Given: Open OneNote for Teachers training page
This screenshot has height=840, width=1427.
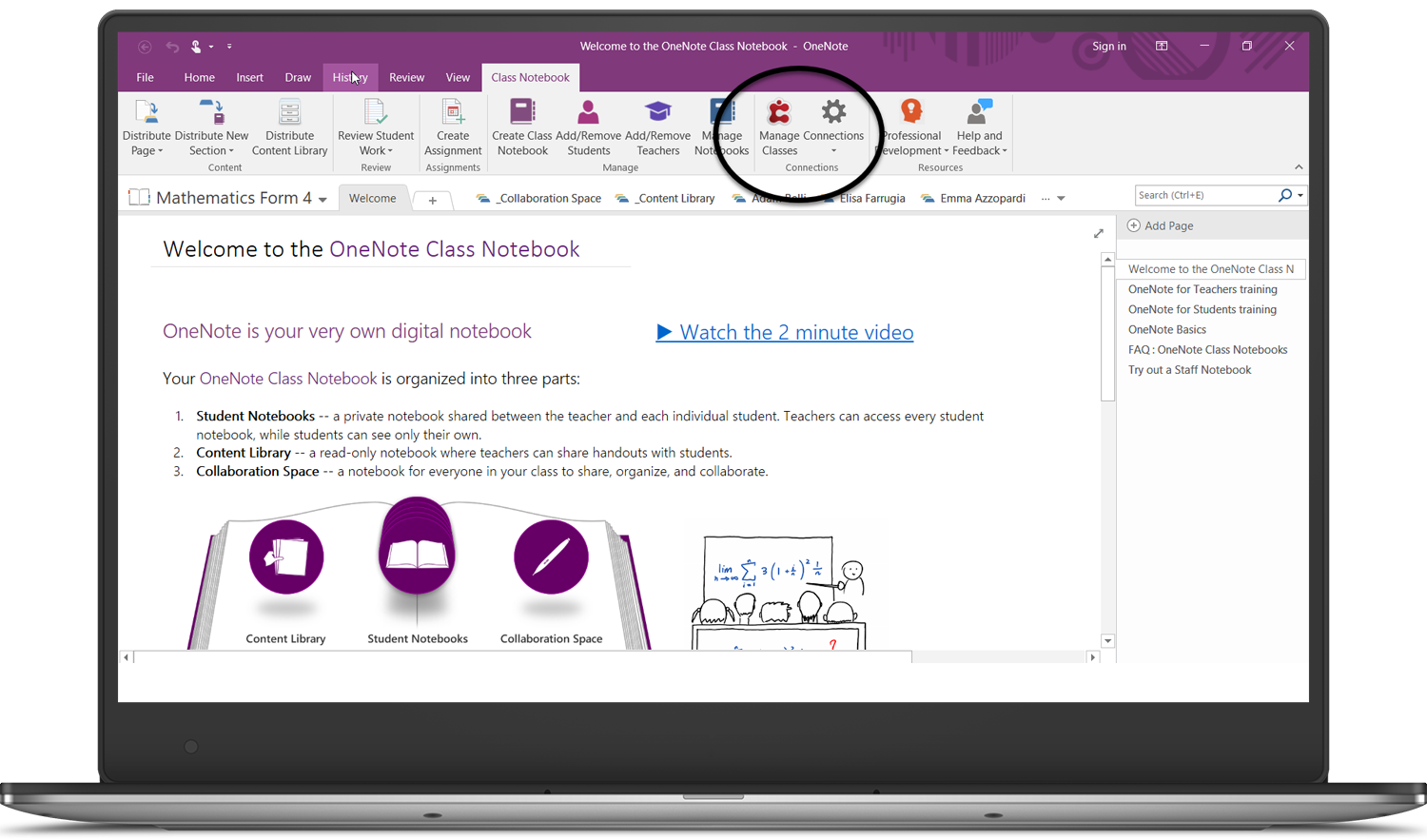Looking at the screenshot, I should pyautogui.click(x=1202, y=289).
